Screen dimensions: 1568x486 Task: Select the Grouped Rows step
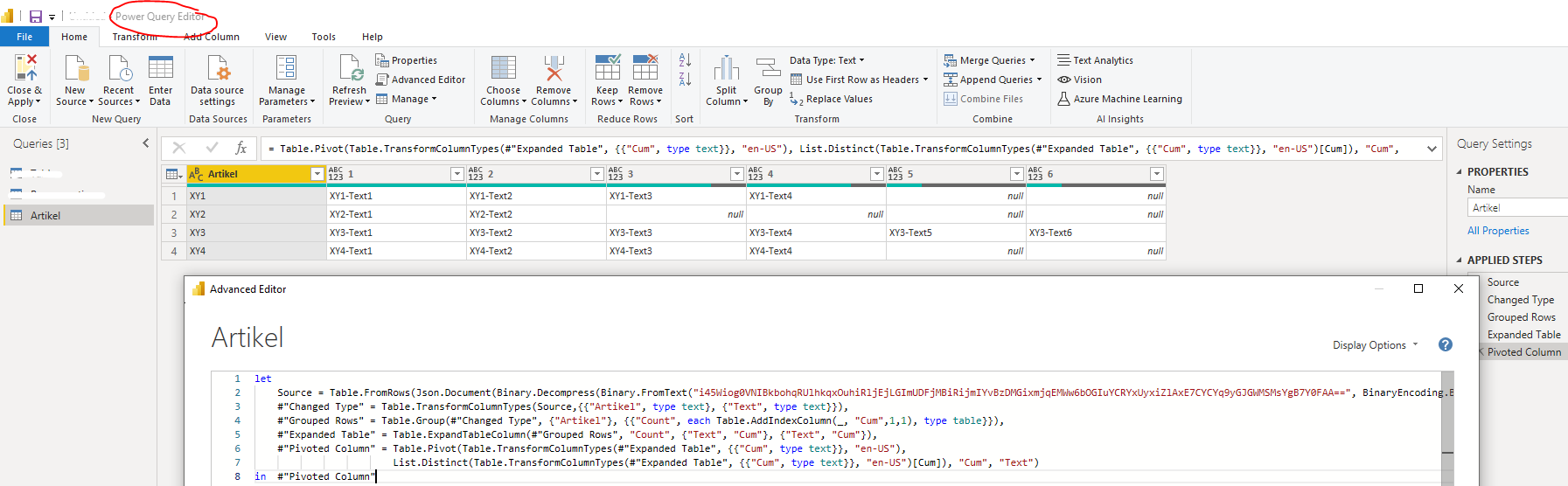[x=1521, y=317]
